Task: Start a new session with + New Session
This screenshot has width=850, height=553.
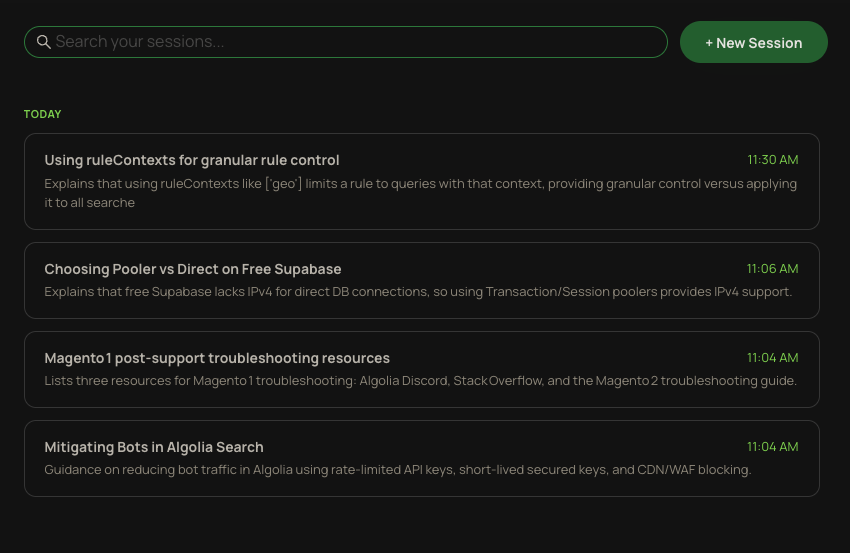Action: 754,42
